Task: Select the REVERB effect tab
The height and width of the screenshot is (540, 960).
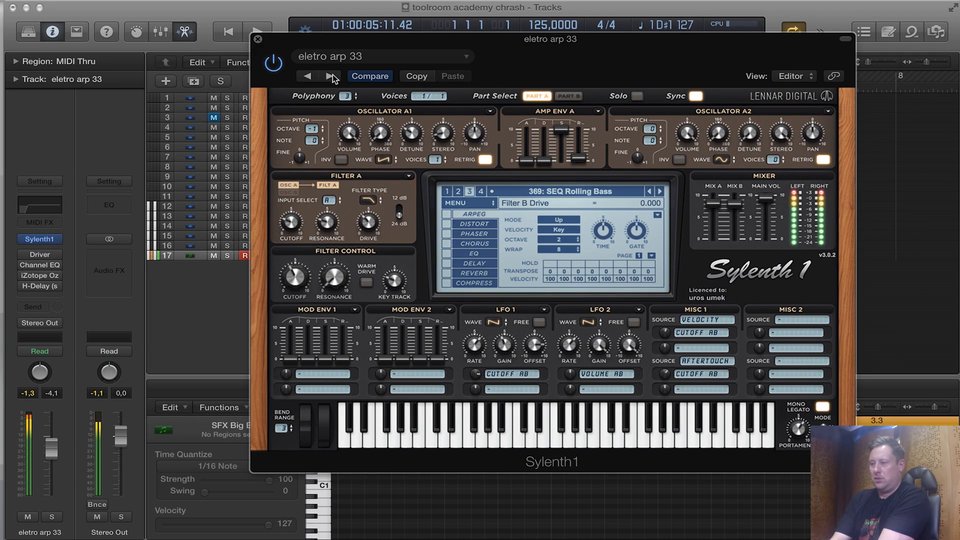Action: click(x=474, y=273)
